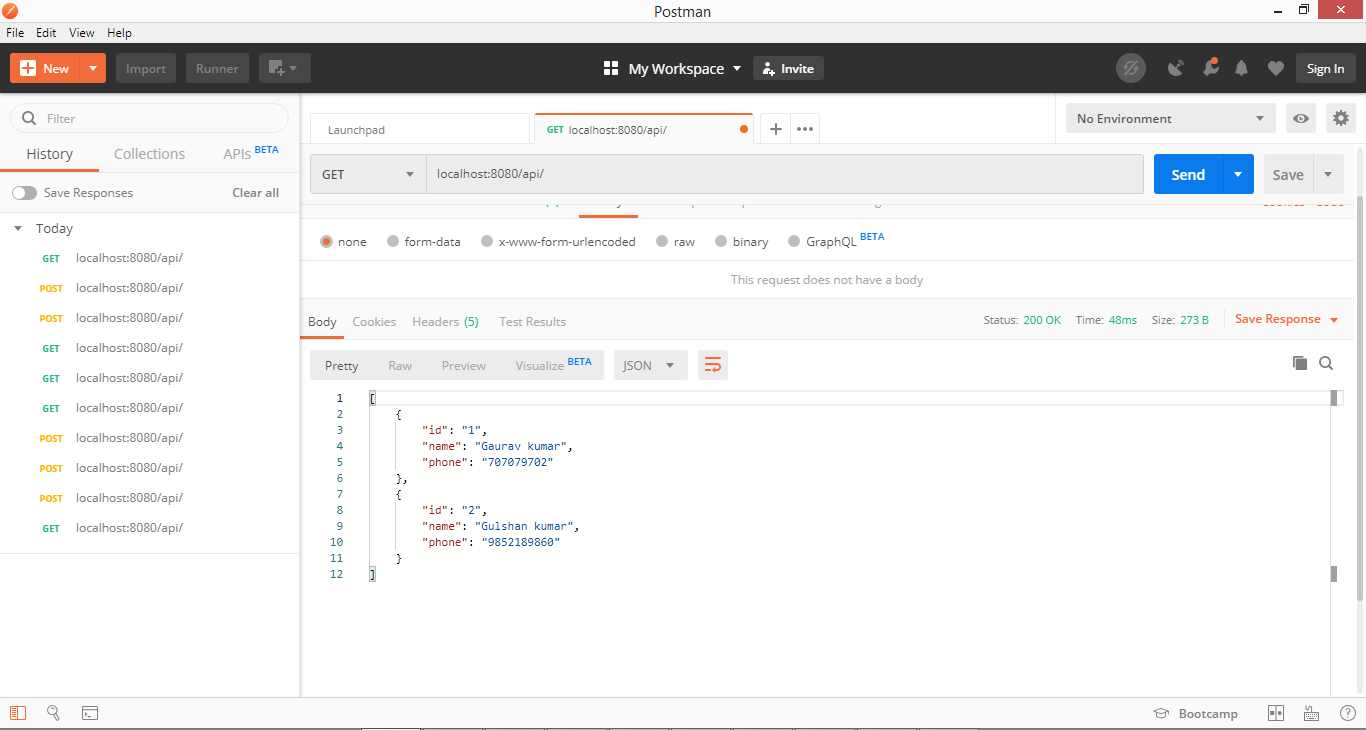
Task: Search within the response body
Action: [1326, 363]
